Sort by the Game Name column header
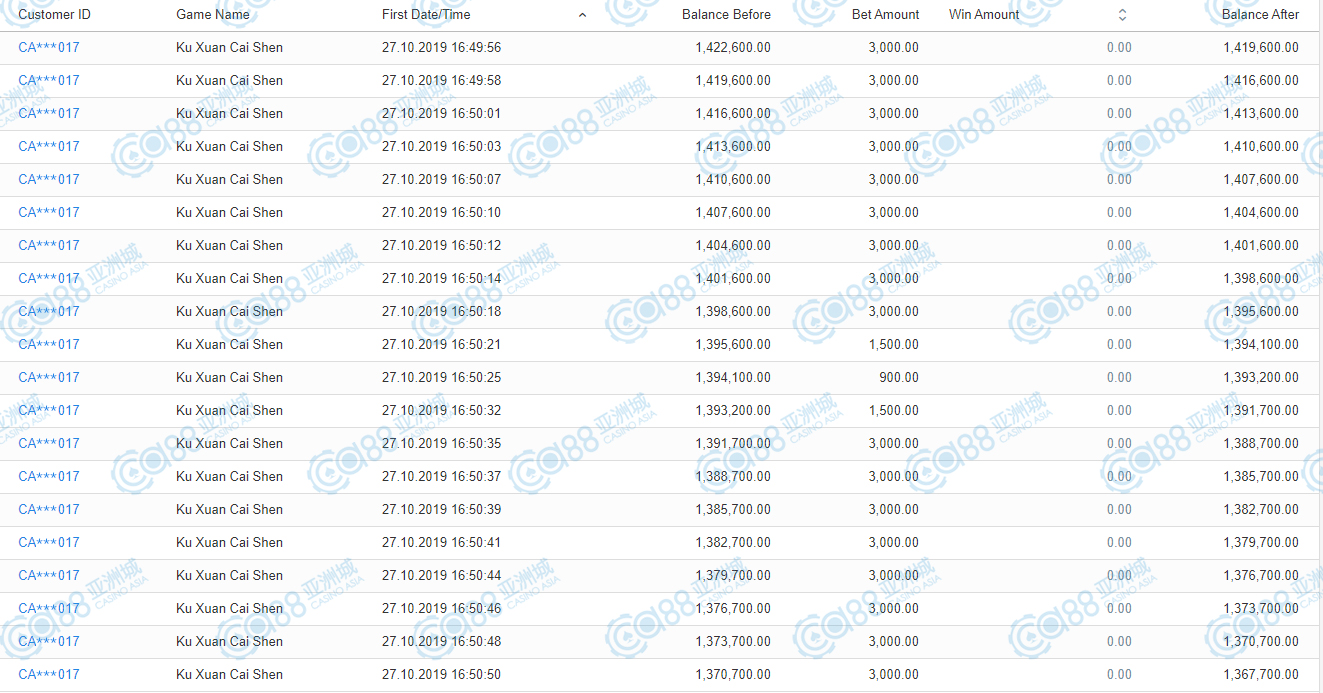Screen dimensions: 1323x693 [x=213, y=15]
